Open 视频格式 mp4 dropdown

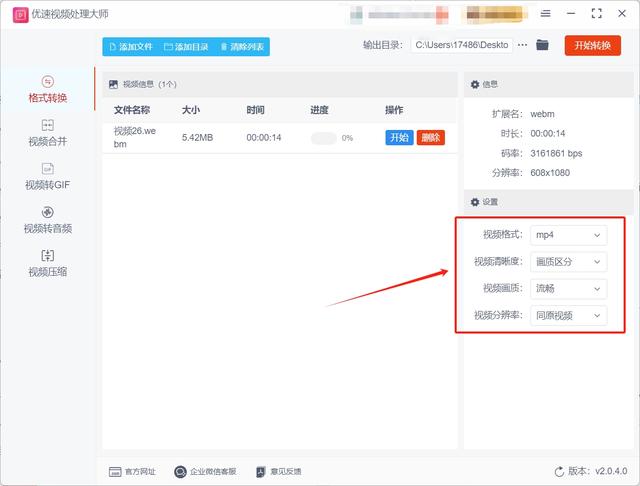[569, 235]
